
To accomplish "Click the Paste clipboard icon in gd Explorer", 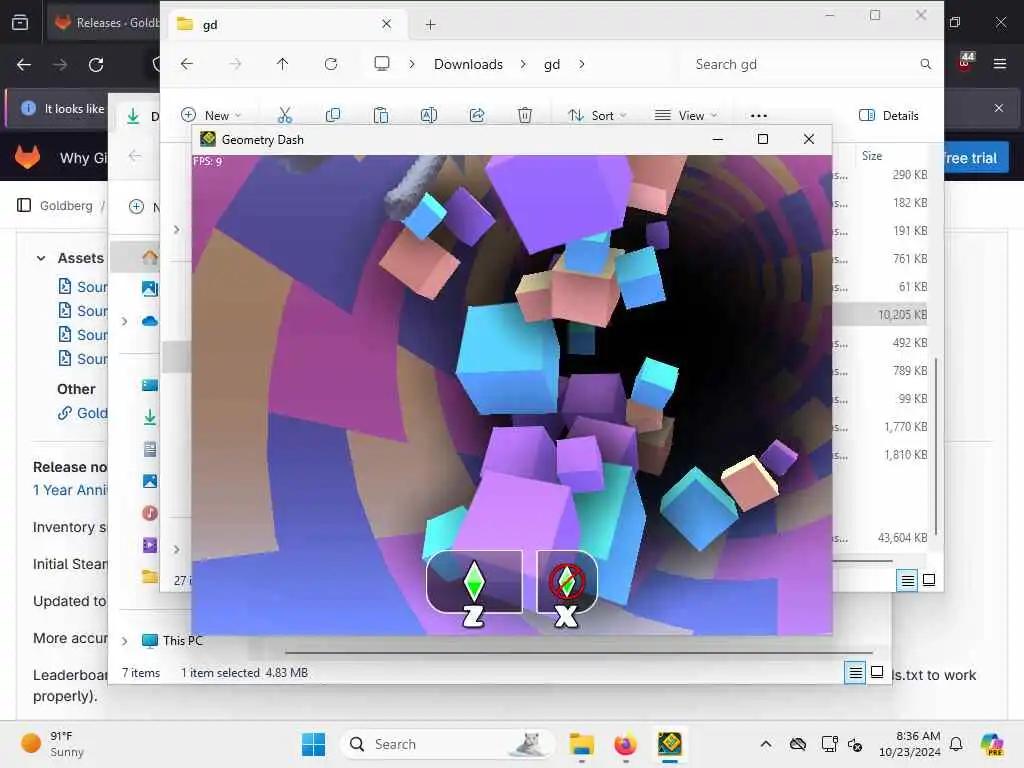I will point(381,116).
